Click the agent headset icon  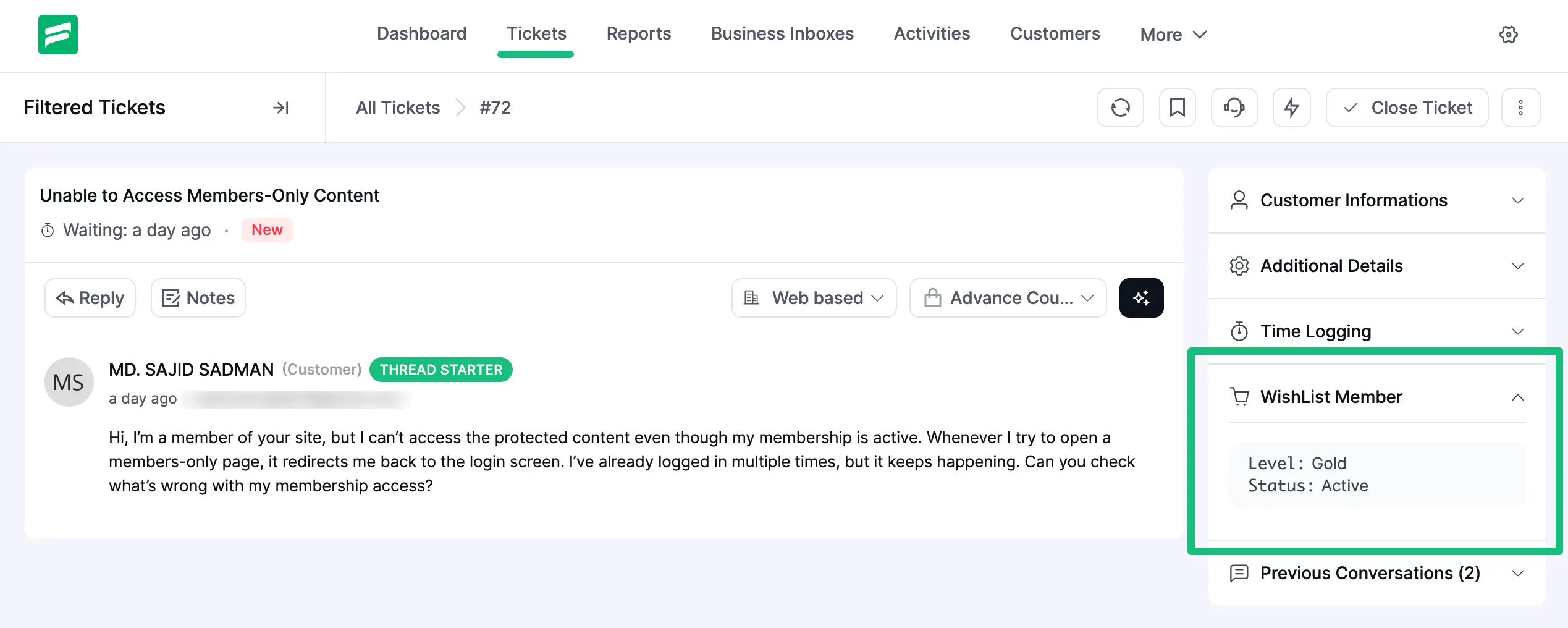pyautogui.click(x=1234, y=107)
